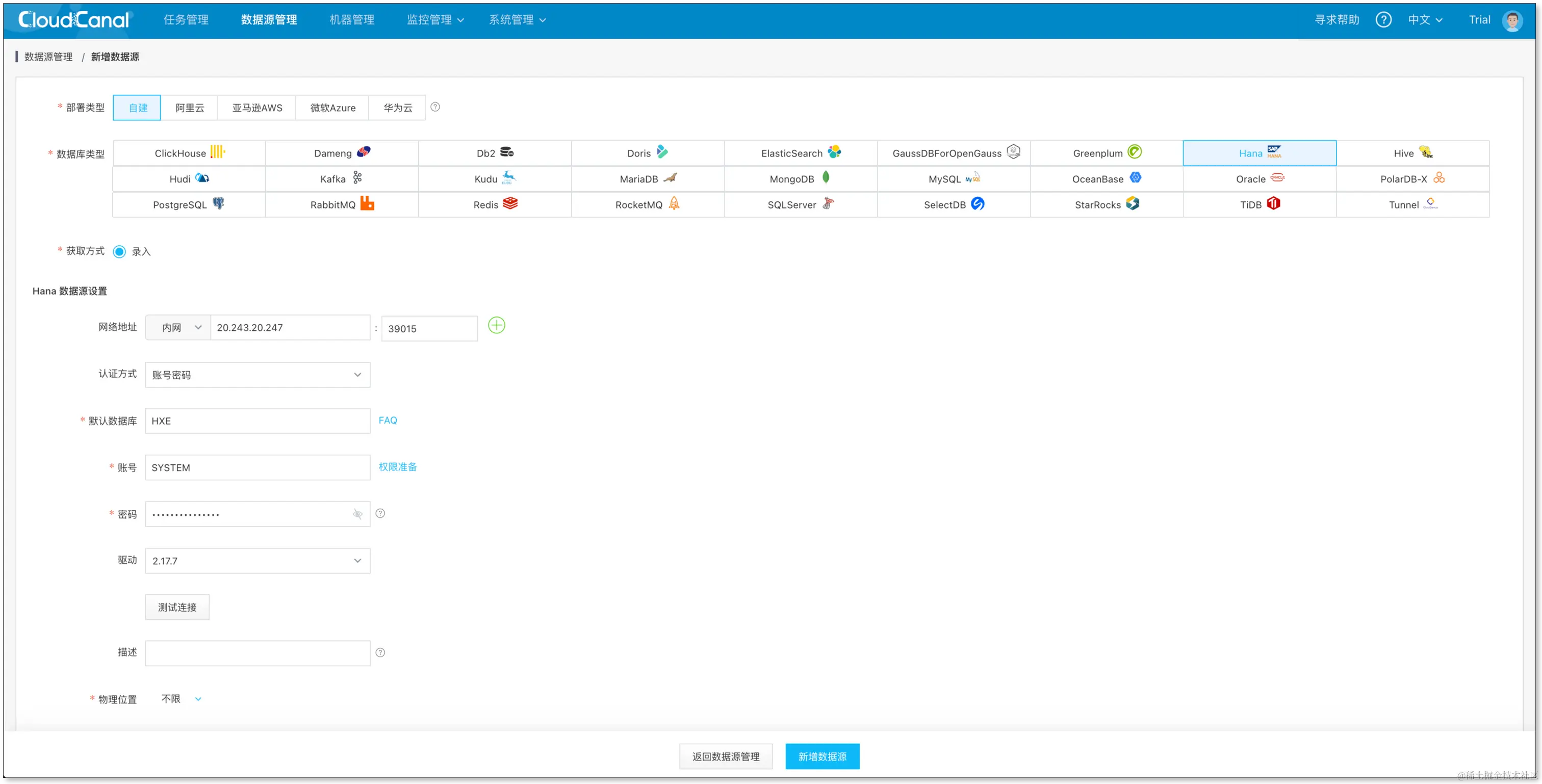The width and height of the screenshot is (1542, 784).
Task: Select Doris as database type
Action: coord(648,153)
